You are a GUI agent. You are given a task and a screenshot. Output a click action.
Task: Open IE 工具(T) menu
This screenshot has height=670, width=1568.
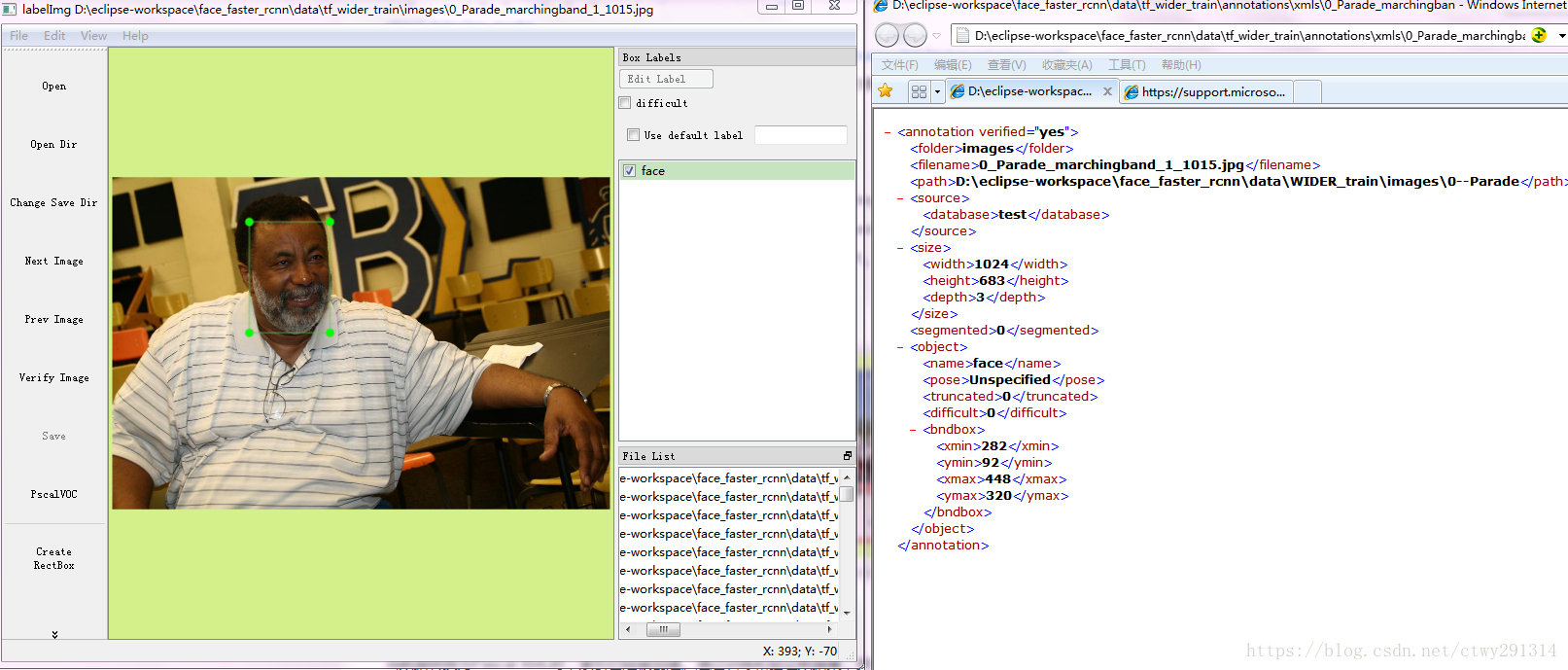(1127, 65)
